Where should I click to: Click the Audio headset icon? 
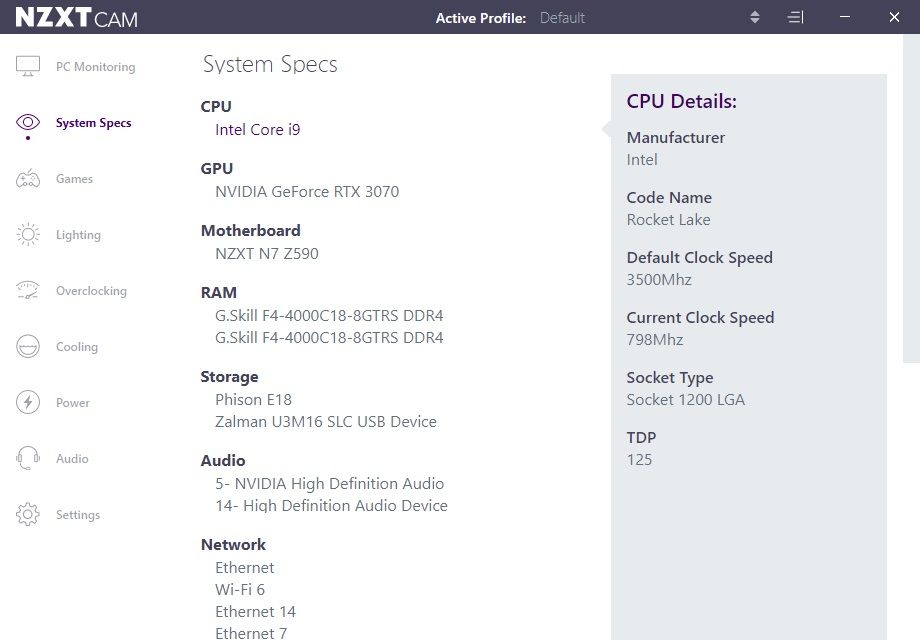point(28,458)
